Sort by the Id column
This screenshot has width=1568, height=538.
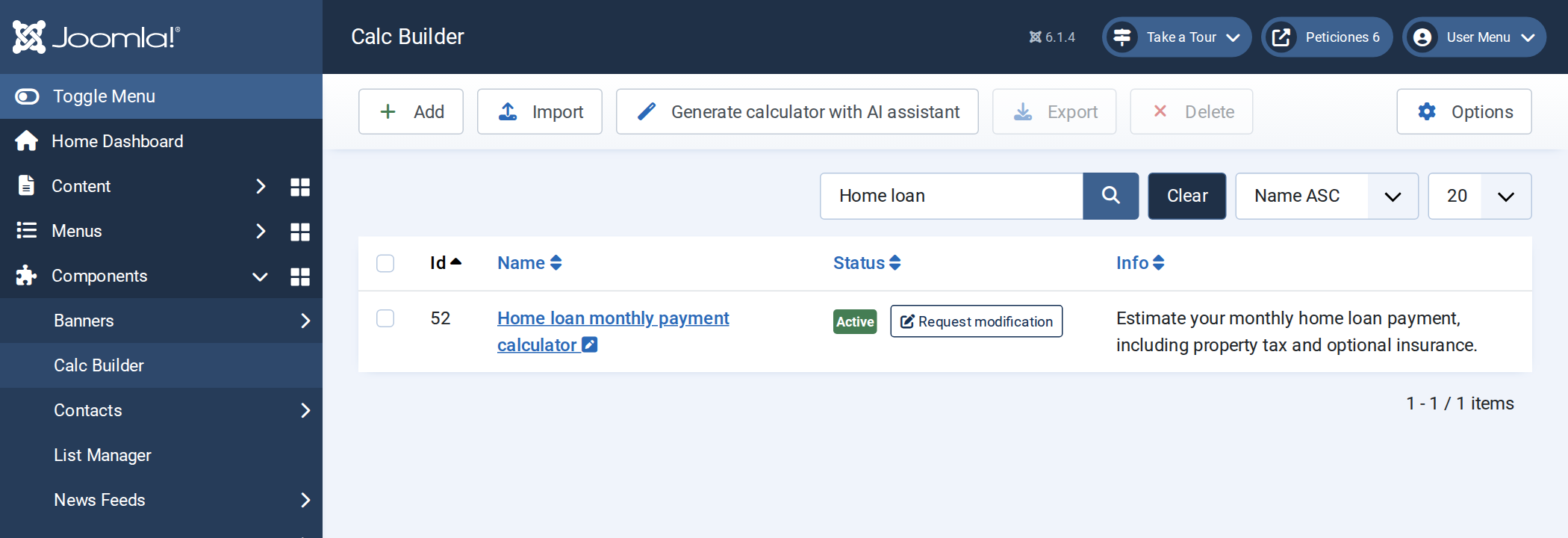pyautogui.click(x=446, y=263)
